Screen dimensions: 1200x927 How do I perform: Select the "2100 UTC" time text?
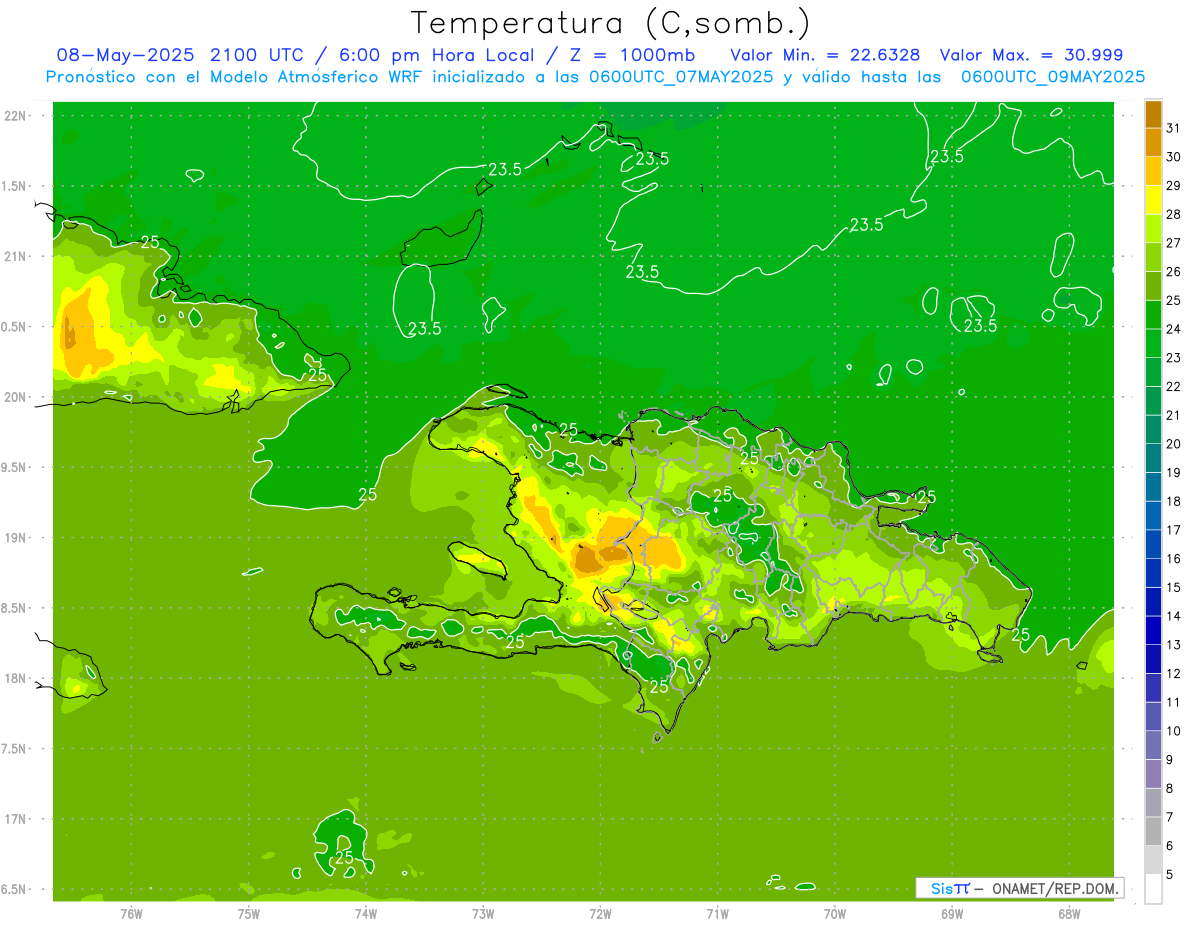260,55
